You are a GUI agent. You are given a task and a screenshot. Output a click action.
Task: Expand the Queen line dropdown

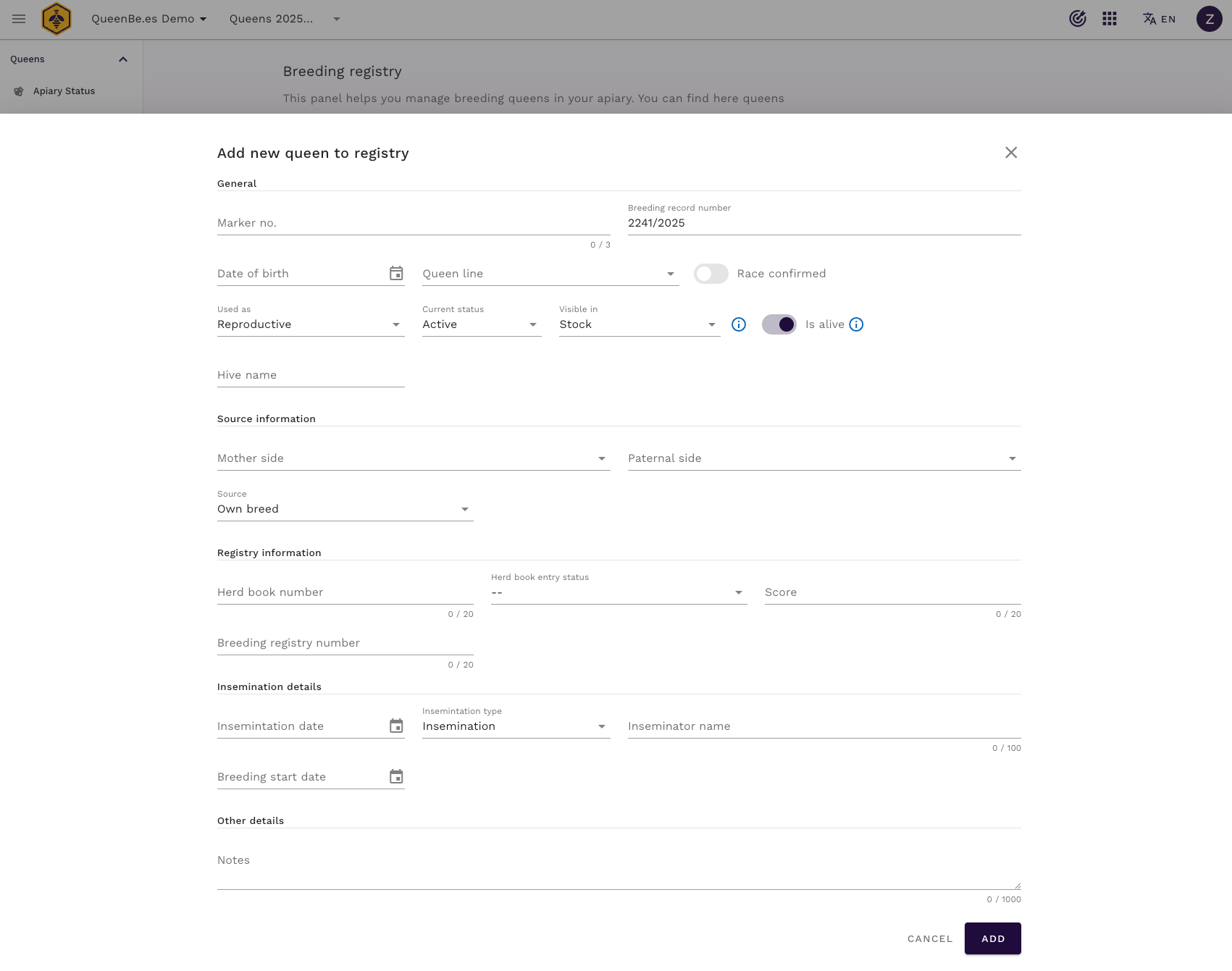click(550, 274)
